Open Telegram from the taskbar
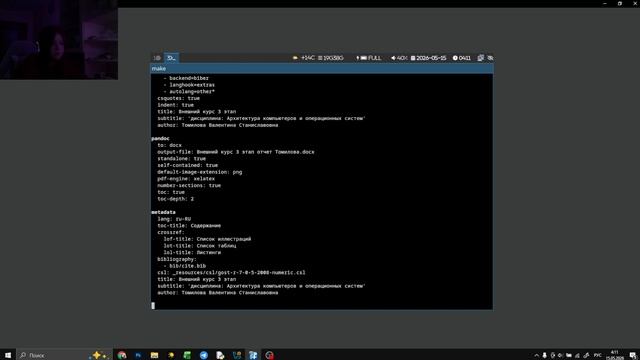Viewport: 640px width, 360px height. 204,355
